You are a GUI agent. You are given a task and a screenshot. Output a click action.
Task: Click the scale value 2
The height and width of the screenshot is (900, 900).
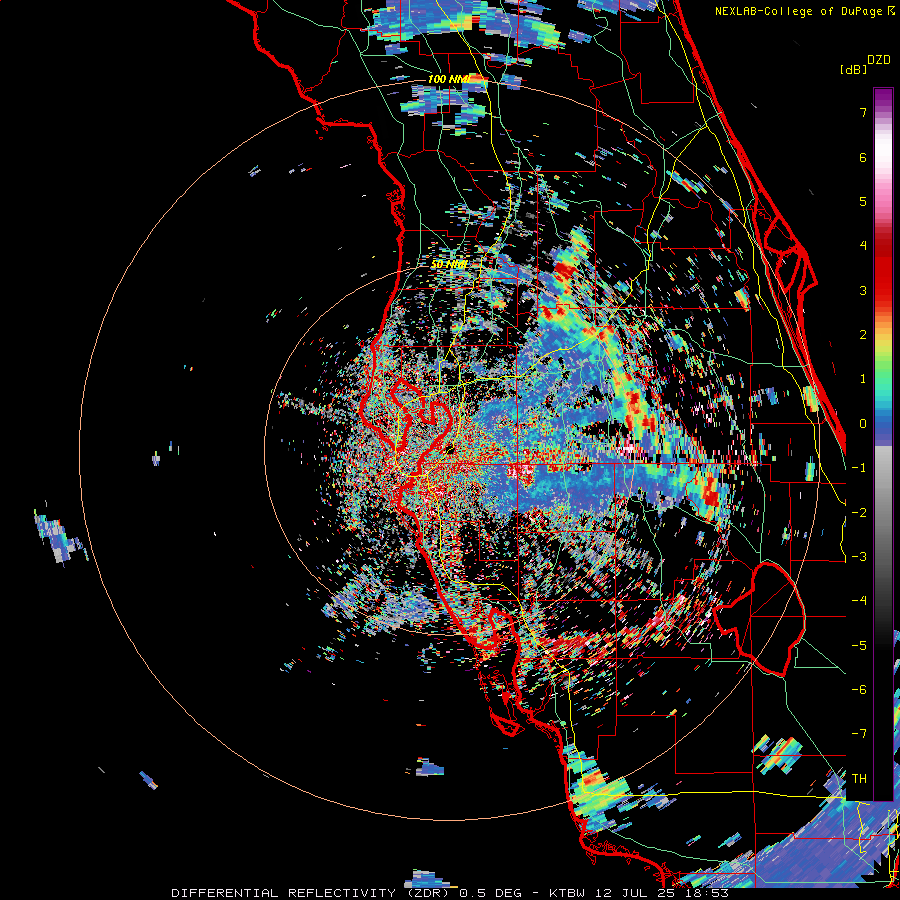tap(863, 335)
